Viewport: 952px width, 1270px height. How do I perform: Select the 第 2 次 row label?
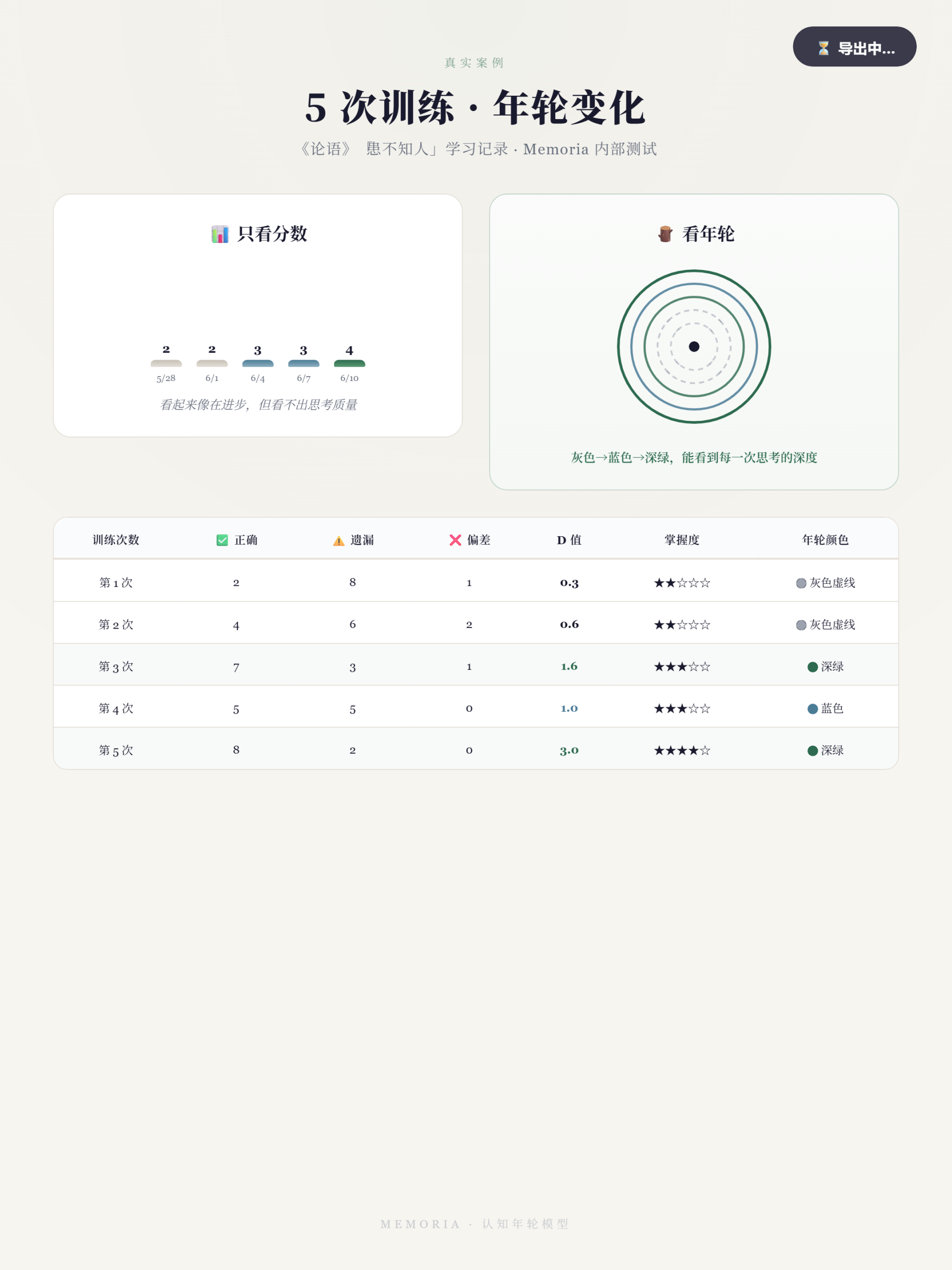116,625
